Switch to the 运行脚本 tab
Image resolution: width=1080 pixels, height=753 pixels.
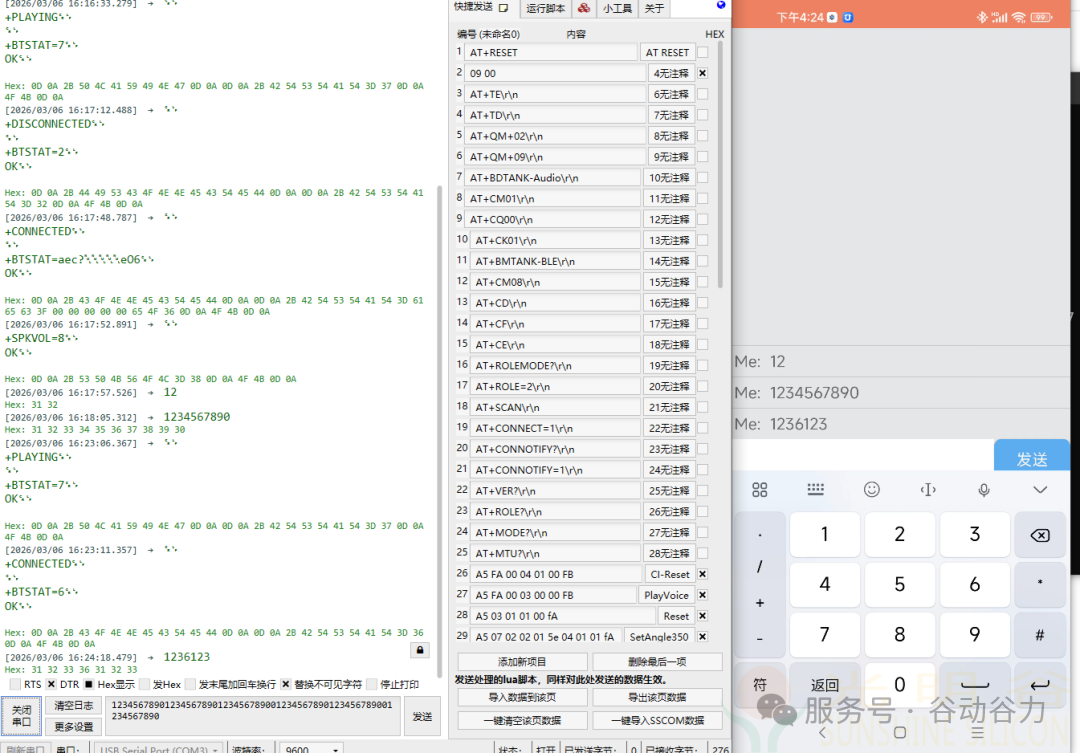(x=545, y=9)
